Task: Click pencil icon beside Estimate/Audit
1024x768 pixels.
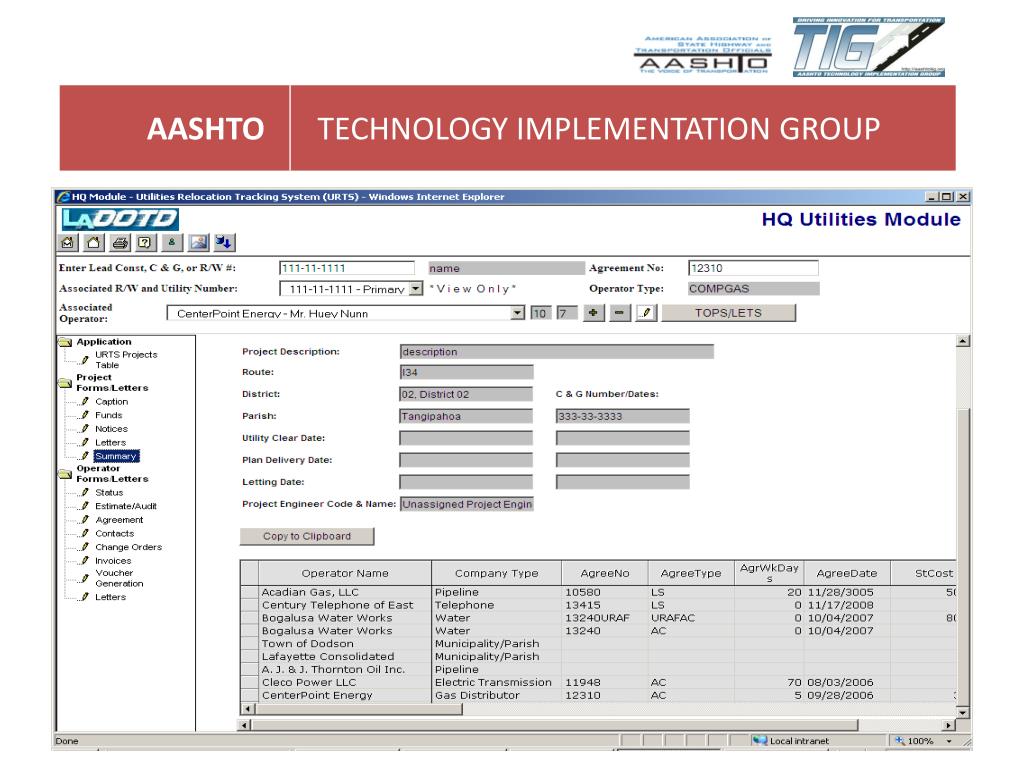Action: click(85, 506)
